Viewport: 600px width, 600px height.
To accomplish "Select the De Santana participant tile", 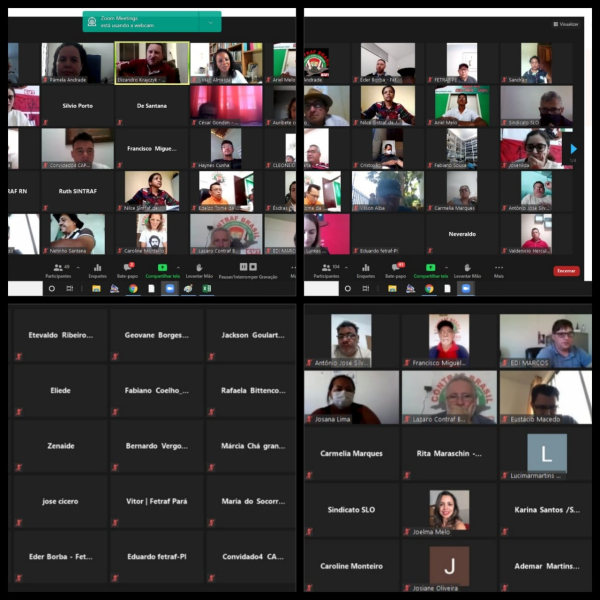I will click(x=152, y=106).
